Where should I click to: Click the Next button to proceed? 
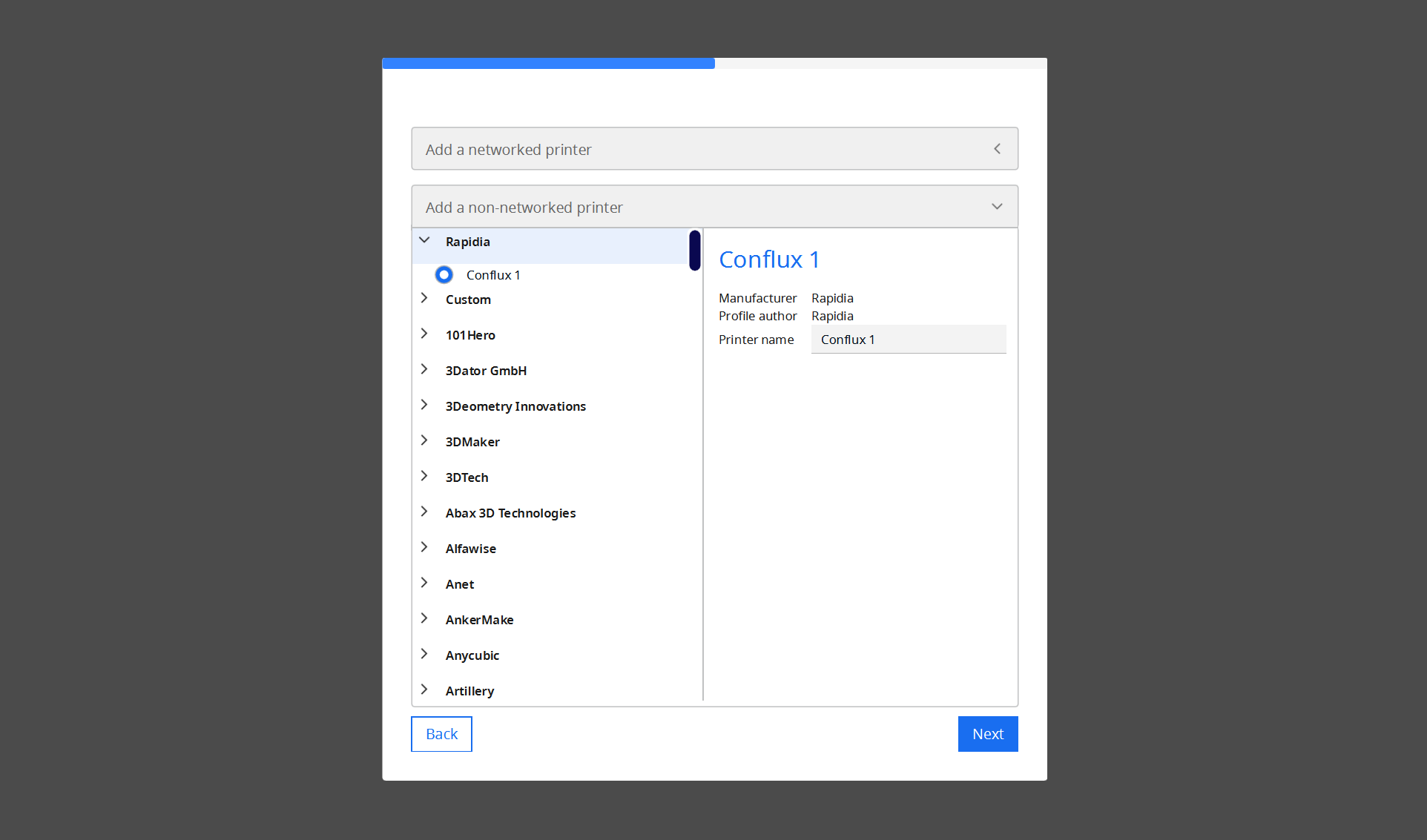pyautogui.click(x=988, y=733)
